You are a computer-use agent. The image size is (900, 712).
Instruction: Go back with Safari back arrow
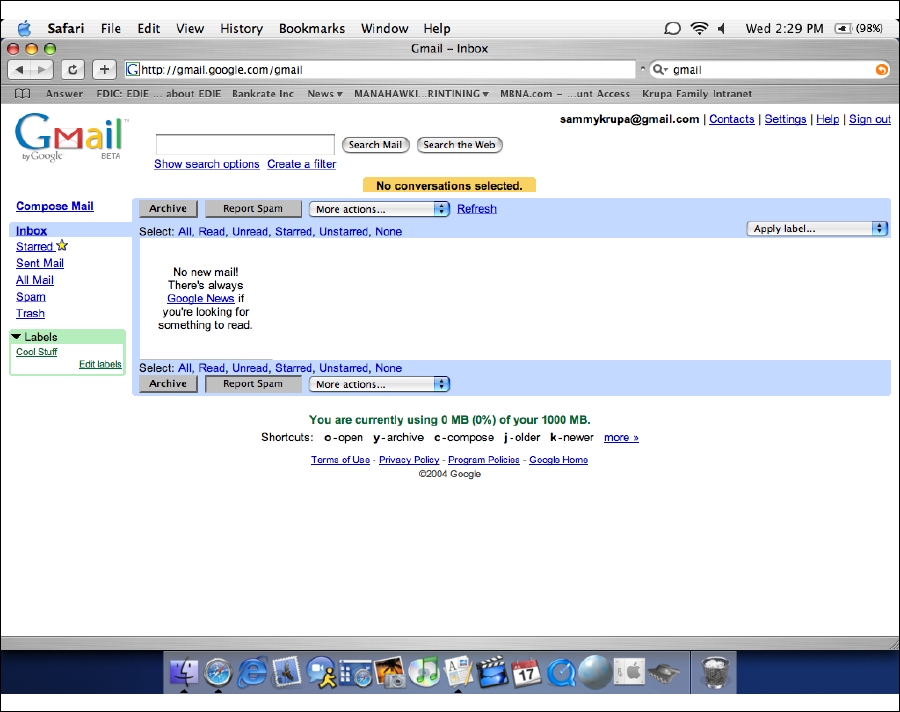pyautogui.click(x=20, y=69)
